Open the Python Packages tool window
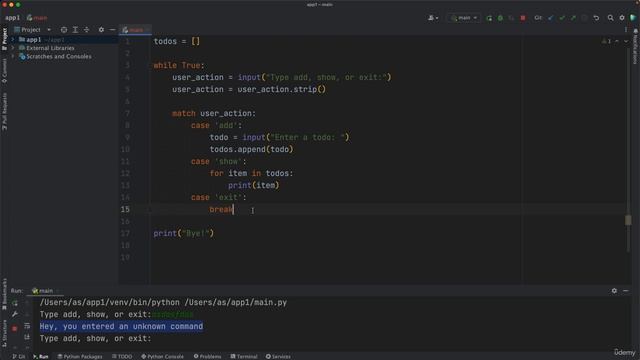 point(80,356)
